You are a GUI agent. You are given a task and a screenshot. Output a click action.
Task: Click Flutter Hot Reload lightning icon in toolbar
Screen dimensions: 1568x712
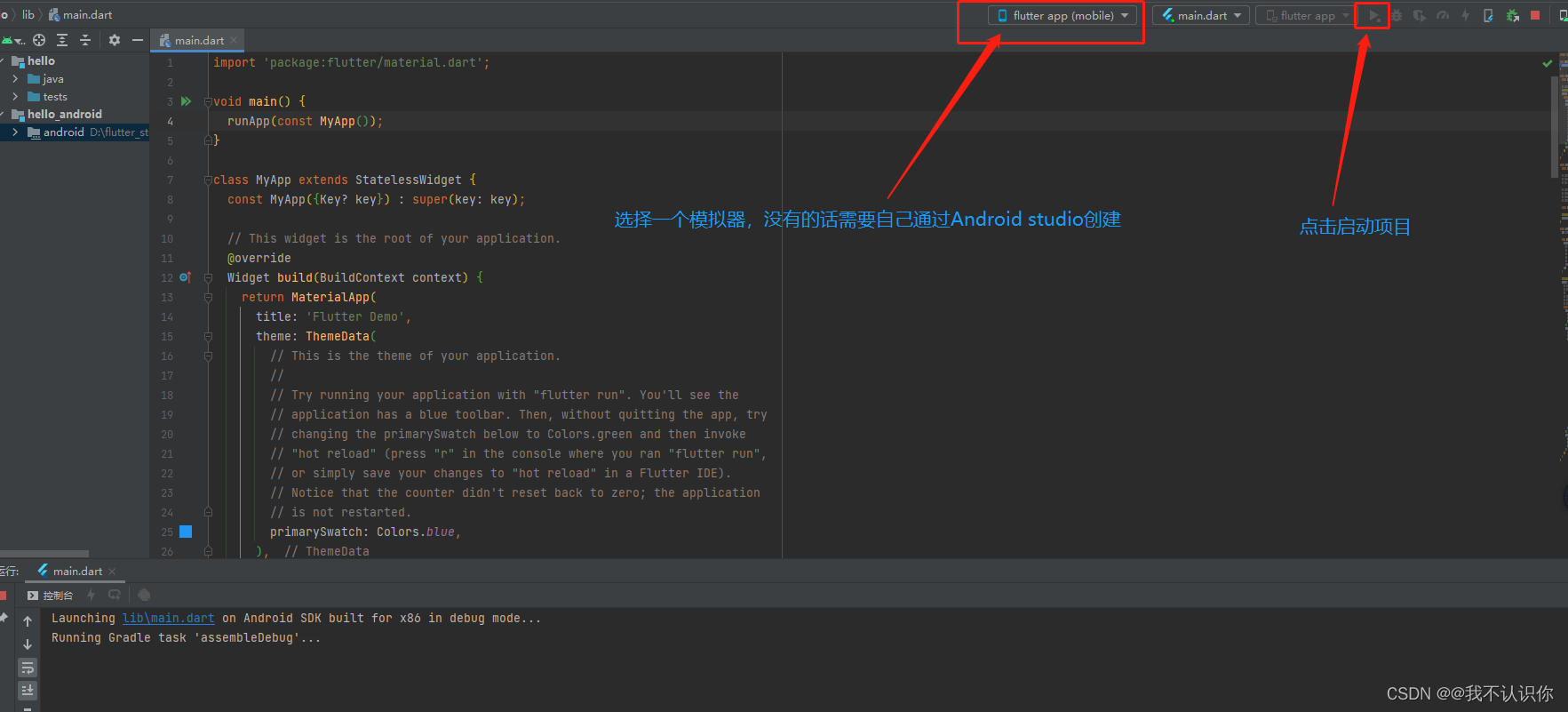[x=1466, y=15]
